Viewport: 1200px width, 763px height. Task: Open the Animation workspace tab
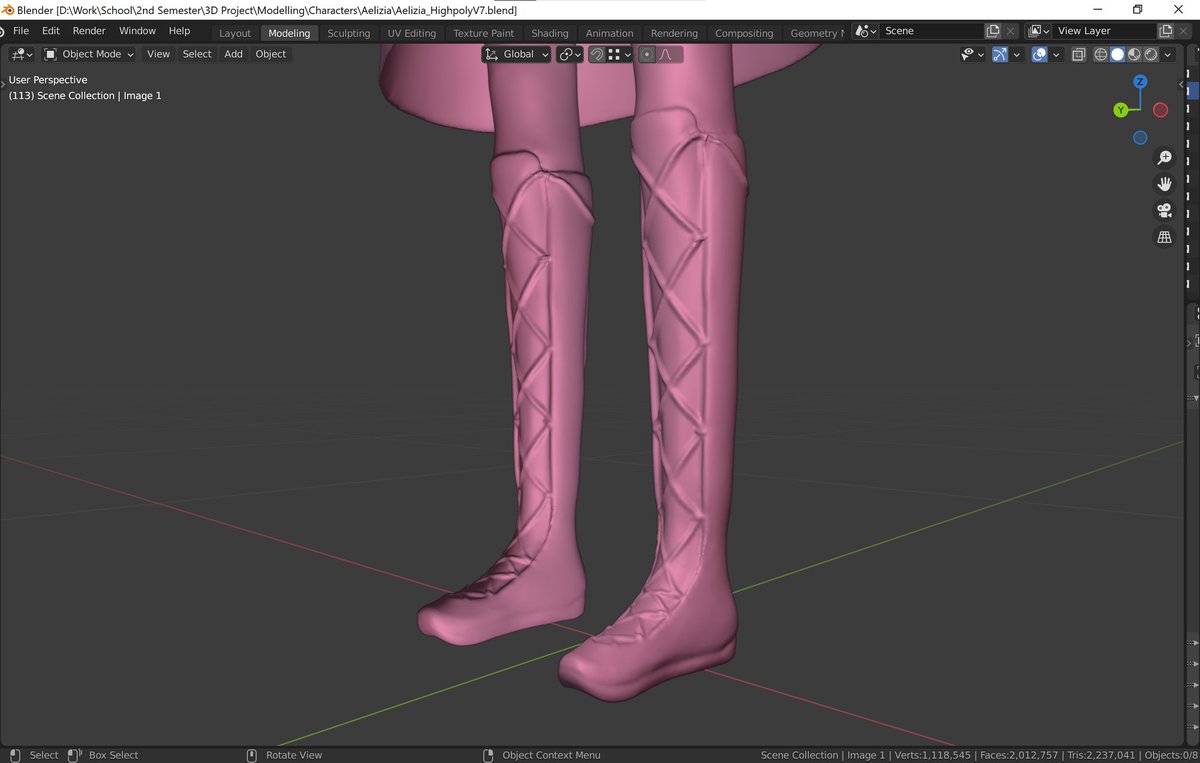point(610,33)
